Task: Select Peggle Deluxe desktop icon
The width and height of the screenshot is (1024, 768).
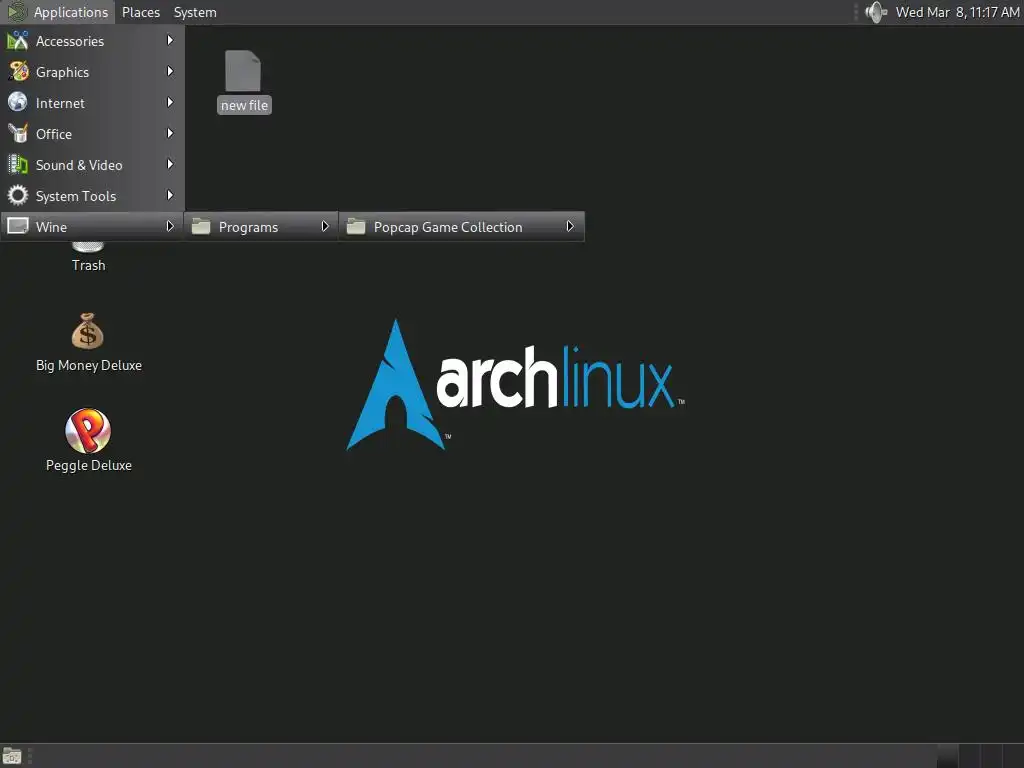Action: 88,430
